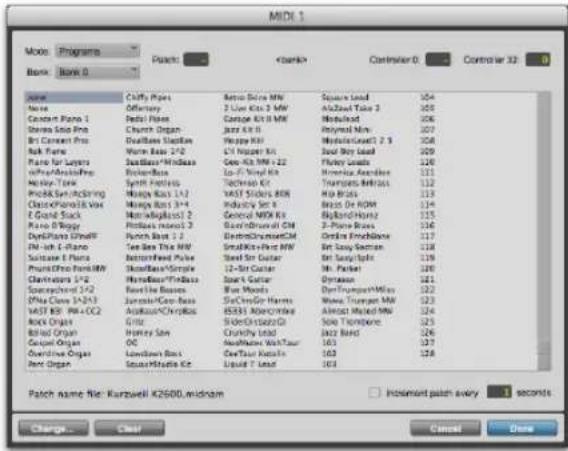Select patch 'Soul Boy Lead'
This screenshot has width=568, height=451.
click(x=348, y=151)
